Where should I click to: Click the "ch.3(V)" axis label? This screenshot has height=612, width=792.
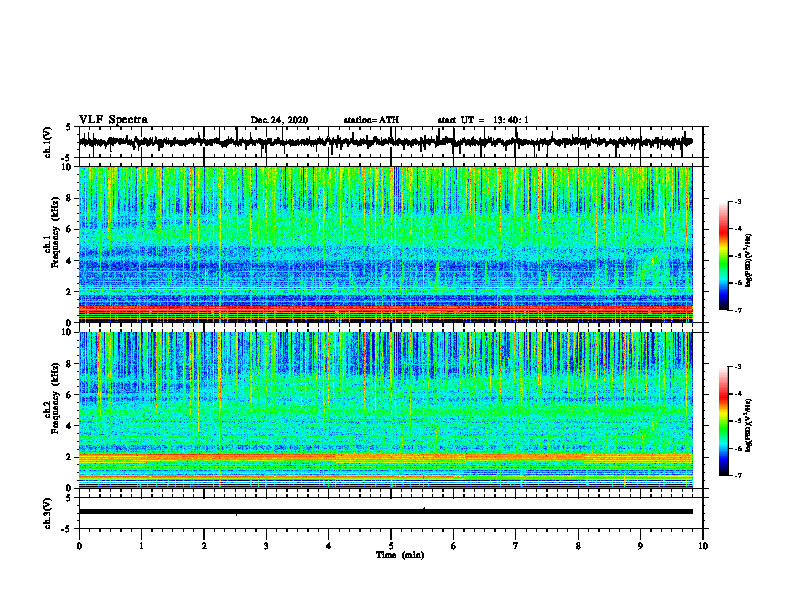[x=47, y=513]
